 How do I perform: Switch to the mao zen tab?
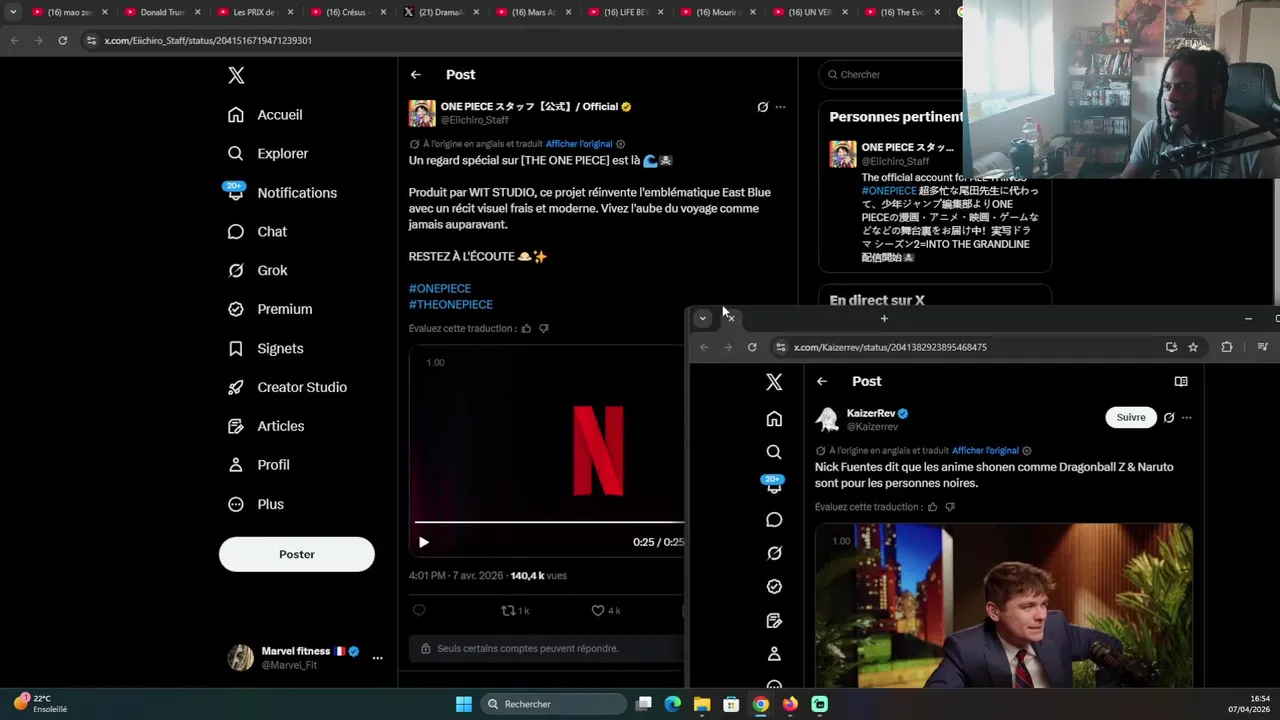[69, 12]
